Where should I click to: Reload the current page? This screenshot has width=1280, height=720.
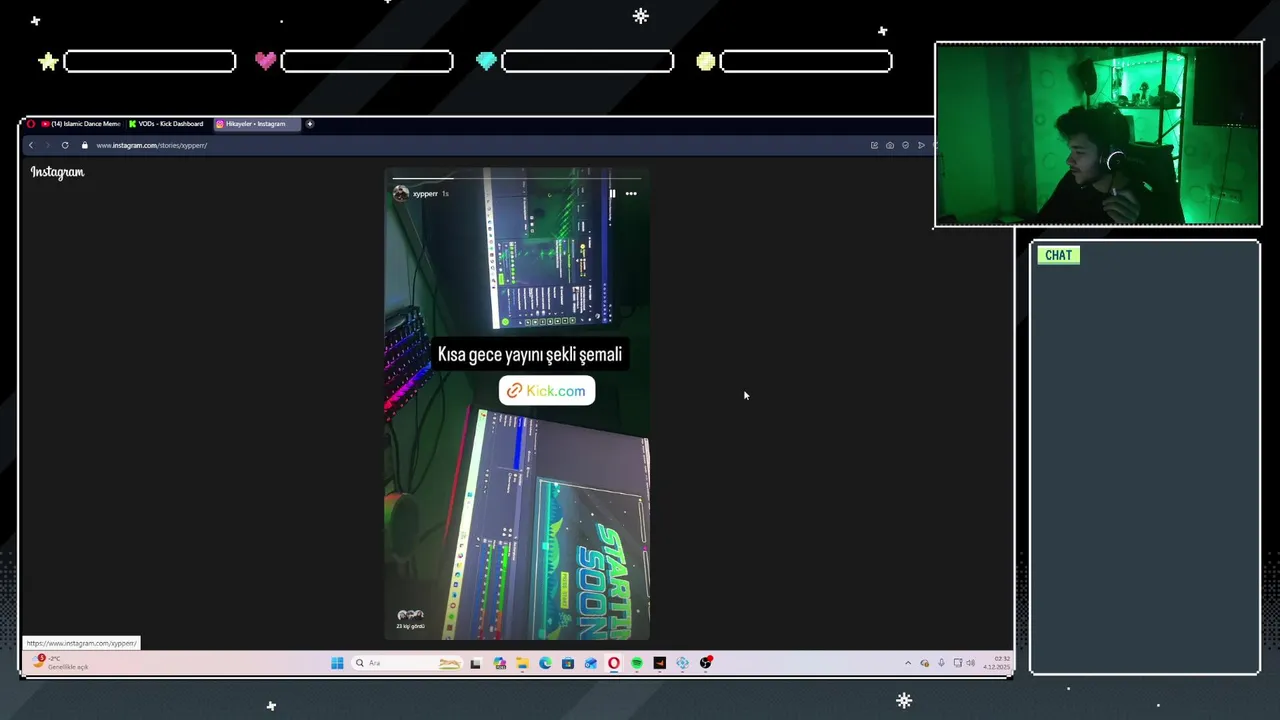65,145
